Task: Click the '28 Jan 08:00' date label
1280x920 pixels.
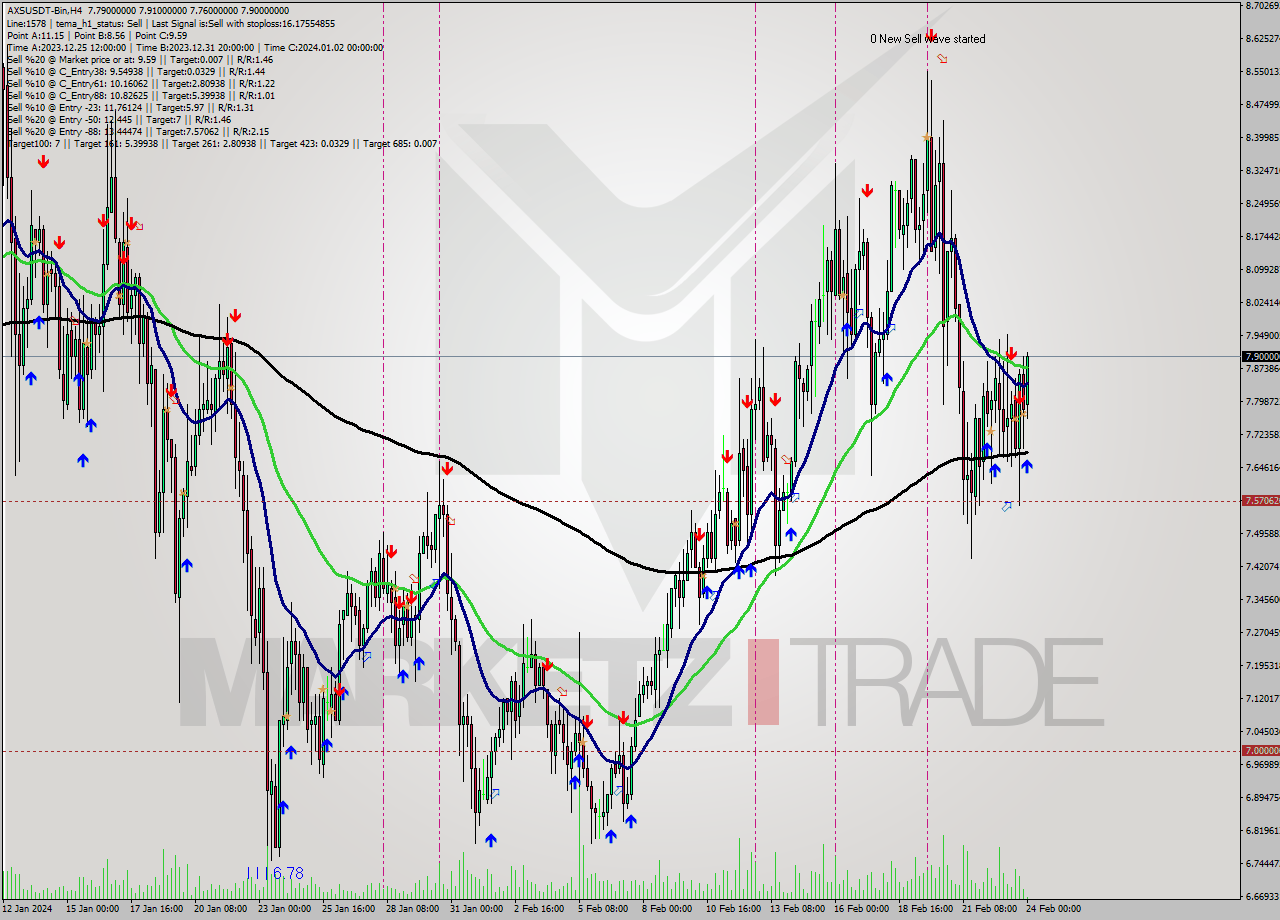Action: click(x=412, y=909)
